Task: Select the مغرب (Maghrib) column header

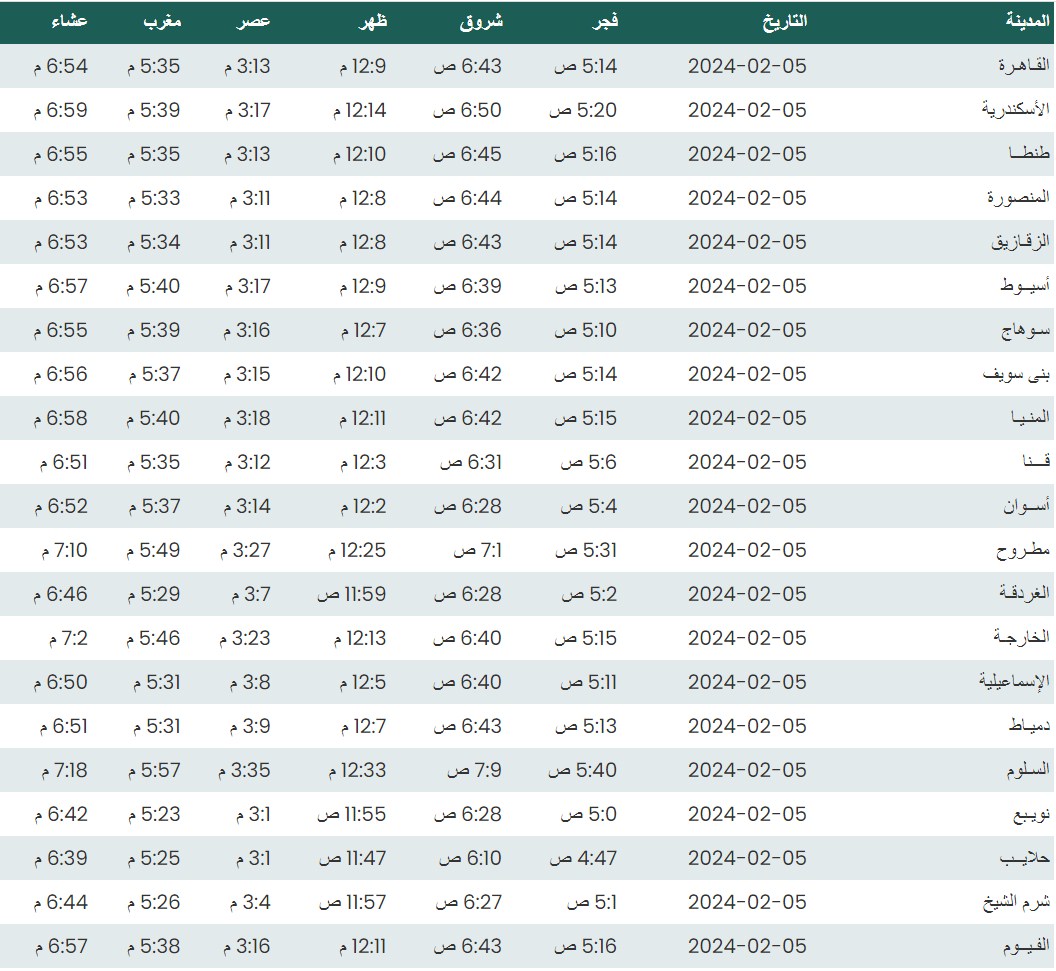Action: click(x=162, y=21)
